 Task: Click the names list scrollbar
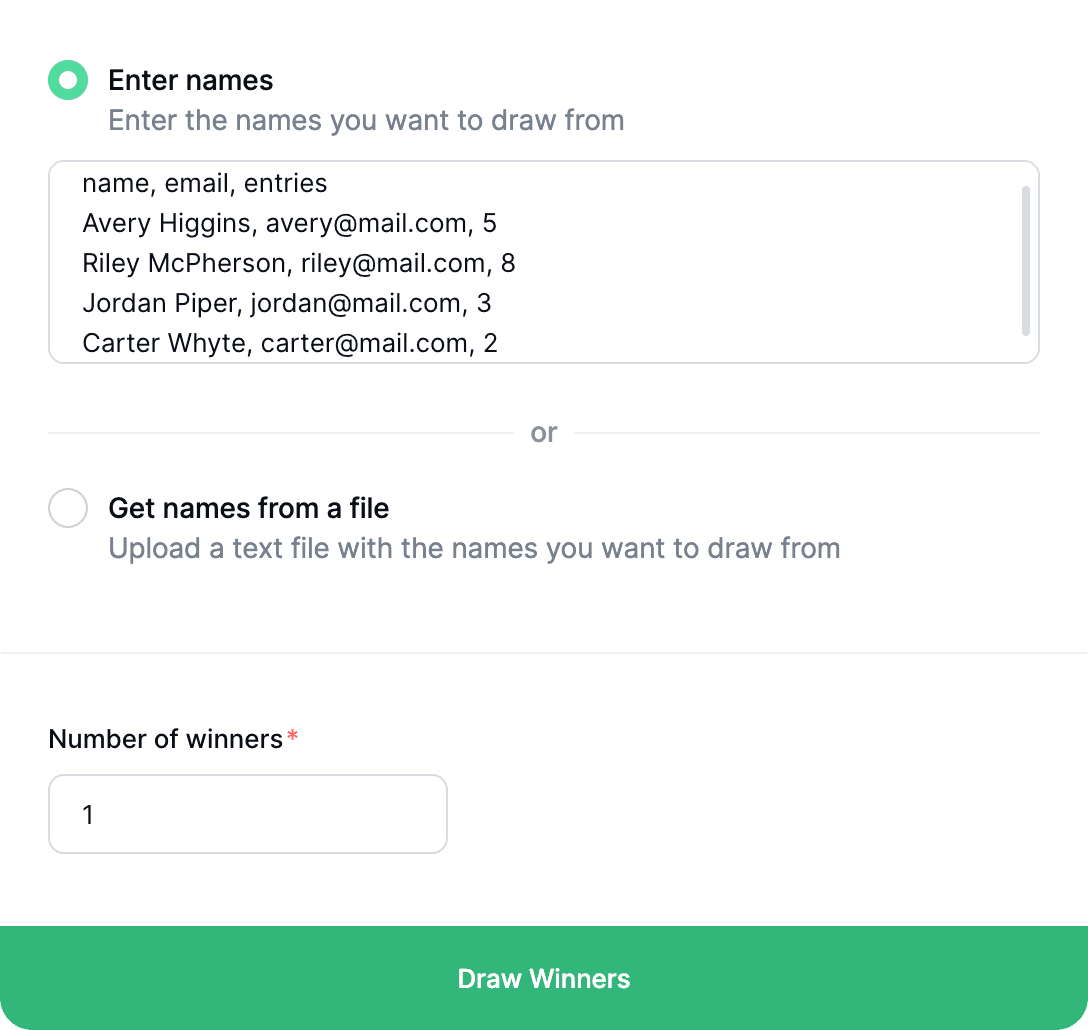[x=1026, y=258]
